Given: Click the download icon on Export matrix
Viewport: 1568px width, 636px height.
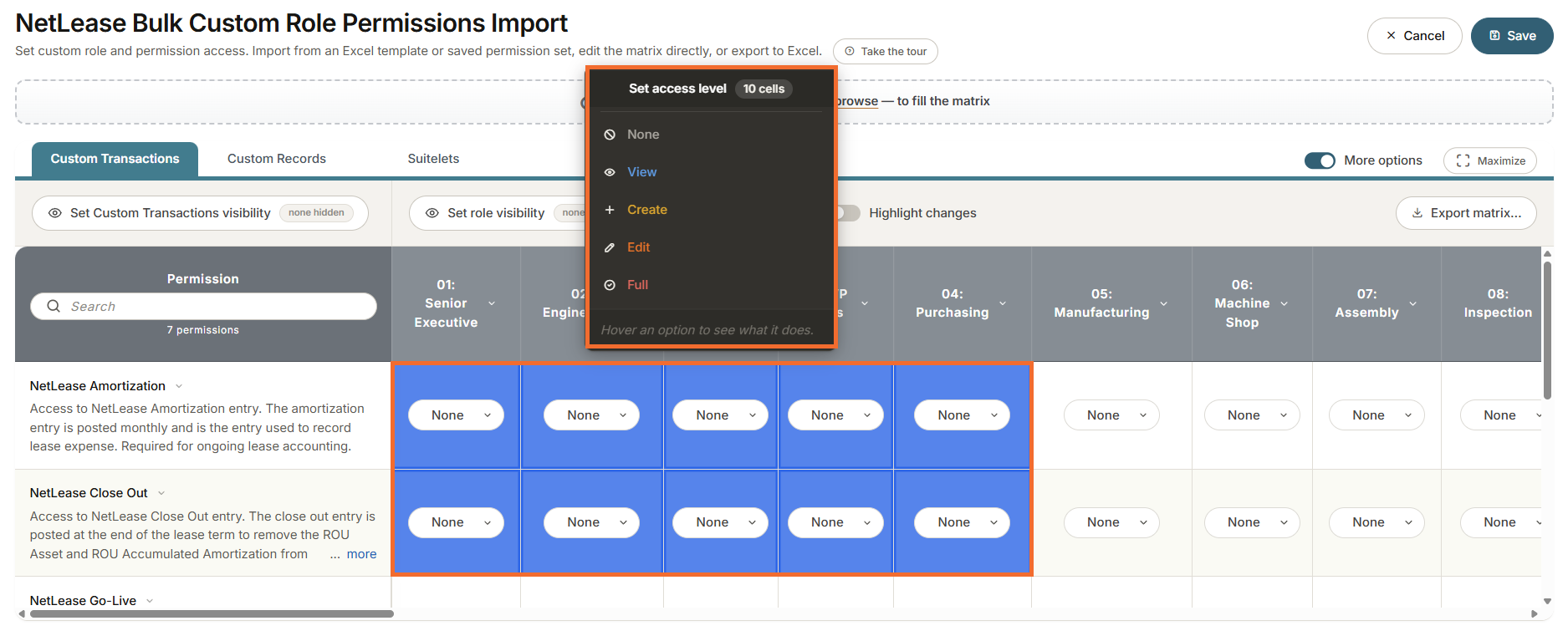Looking at the screenshot, I should [1417, 213].
